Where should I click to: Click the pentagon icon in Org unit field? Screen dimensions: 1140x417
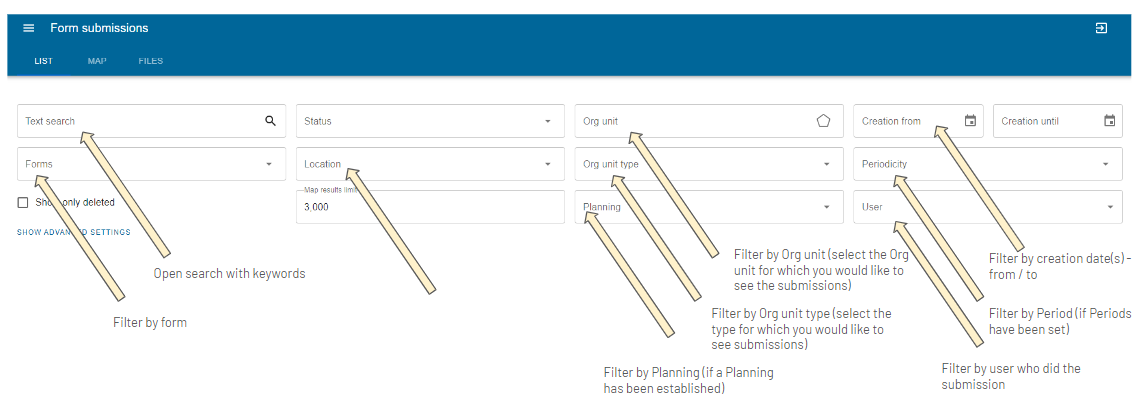pos(823,121)
